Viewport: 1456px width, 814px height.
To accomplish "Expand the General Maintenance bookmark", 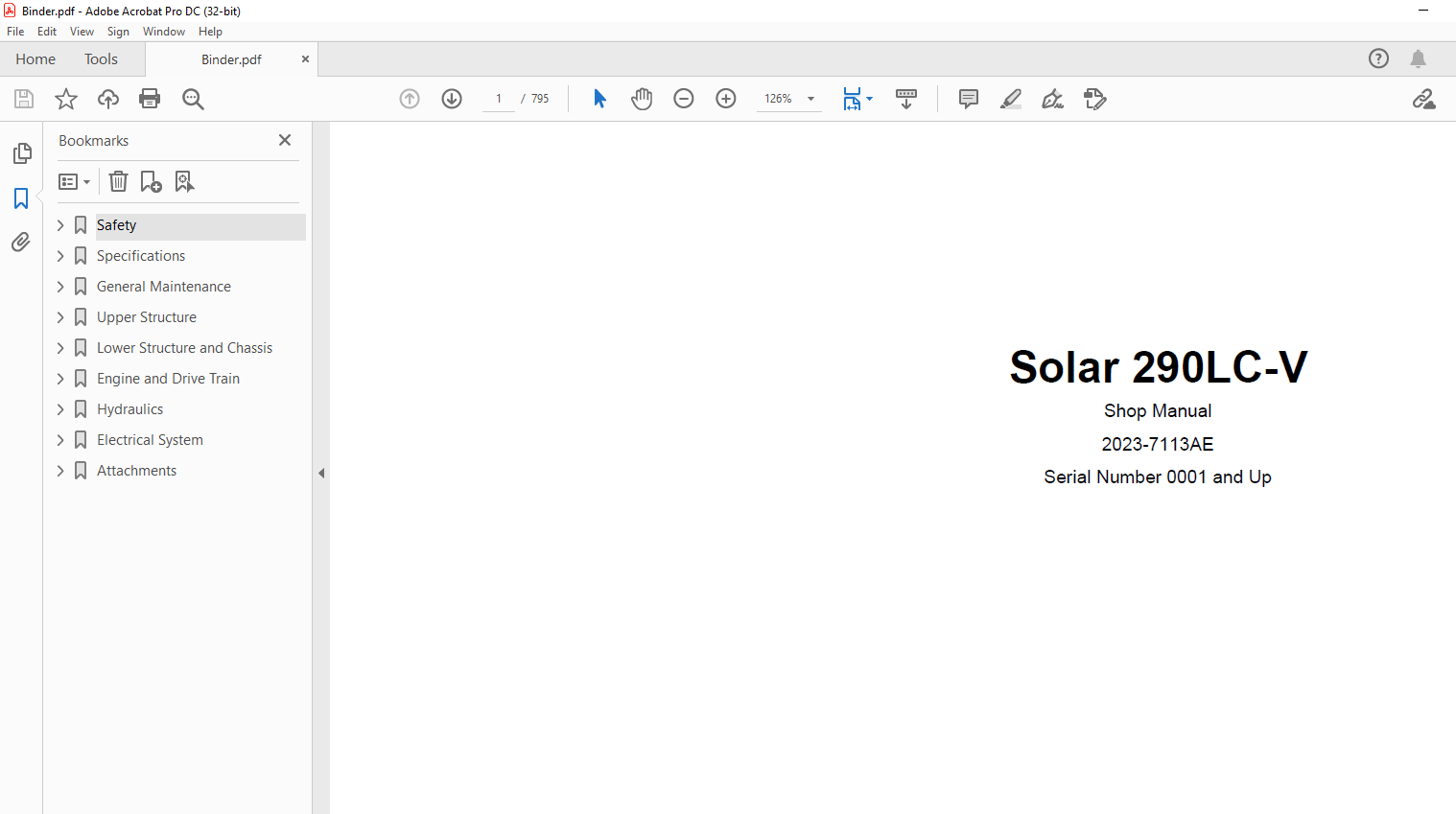I will (x=60, y=287).
